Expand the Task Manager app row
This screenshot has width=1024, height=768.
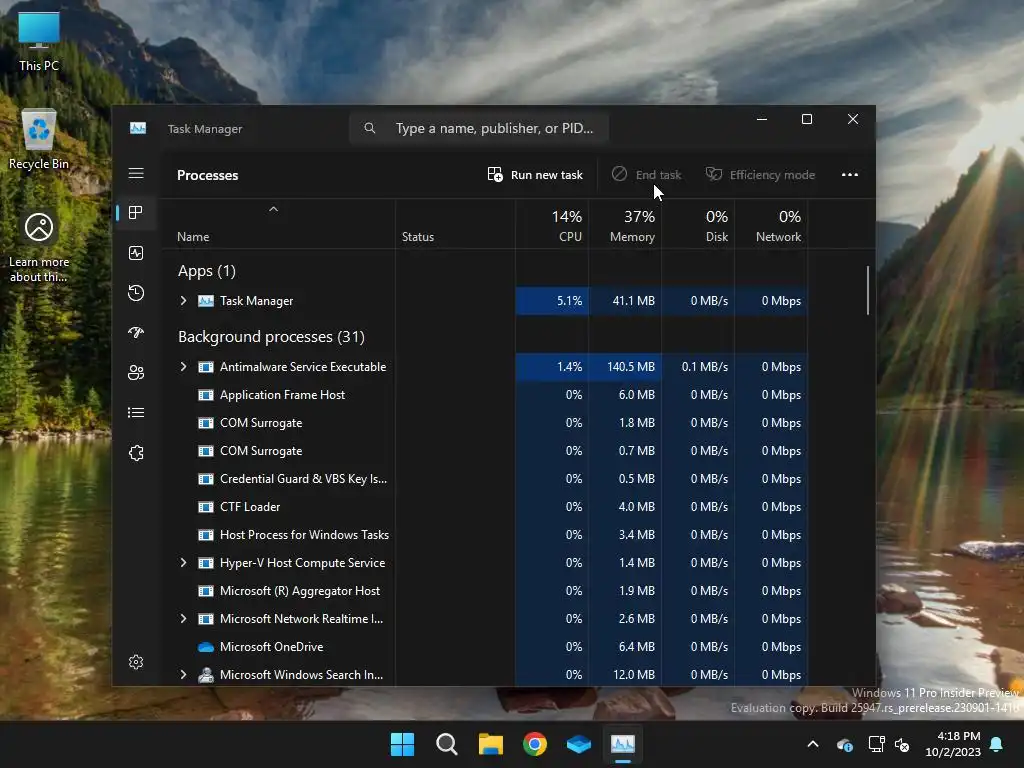(184, 300)
